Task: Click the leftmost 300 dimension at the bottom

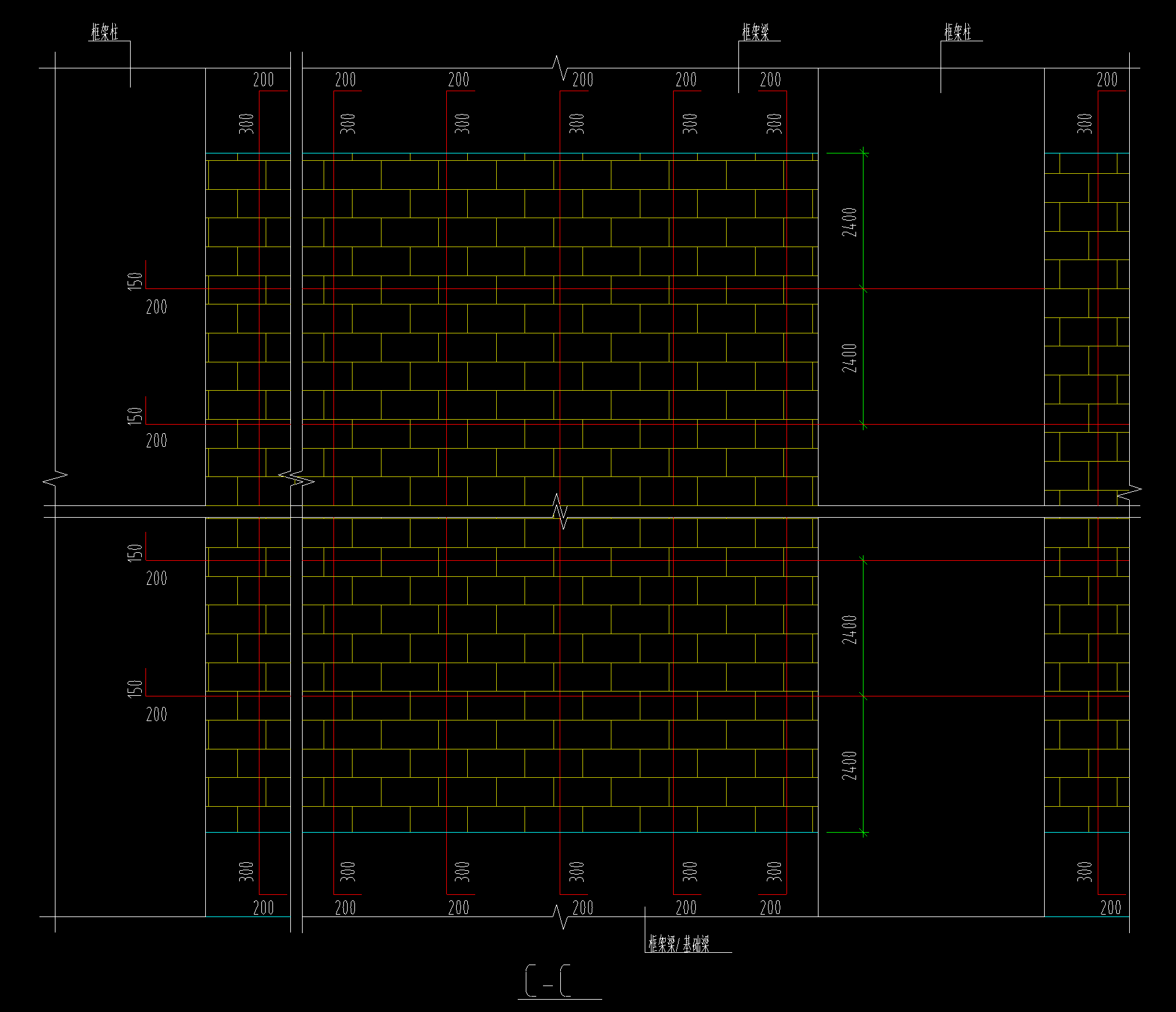Action: (x=246, y=871)
